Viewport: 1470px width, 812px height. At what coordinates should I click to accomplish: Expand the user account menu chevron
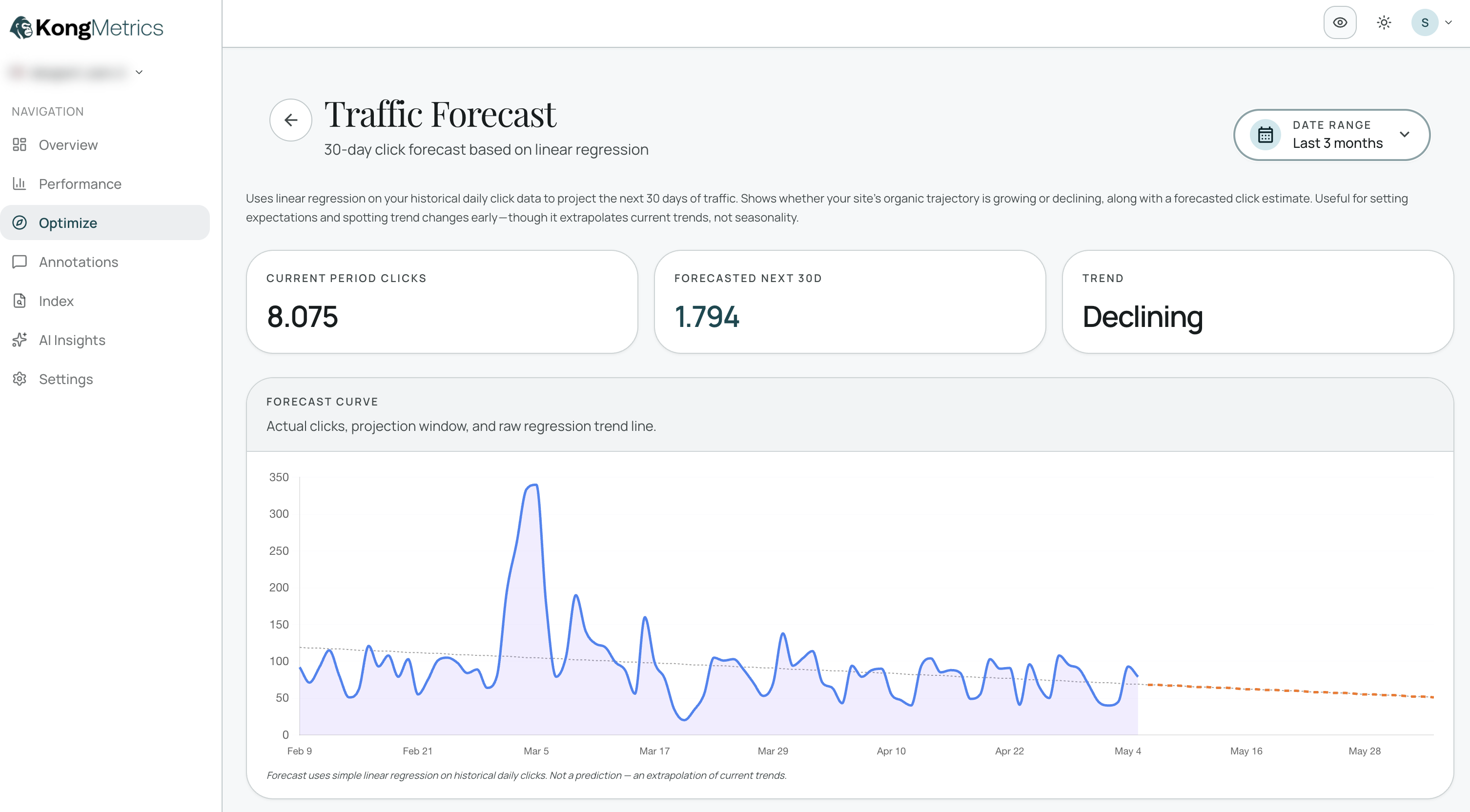[x=1449, y=23]
